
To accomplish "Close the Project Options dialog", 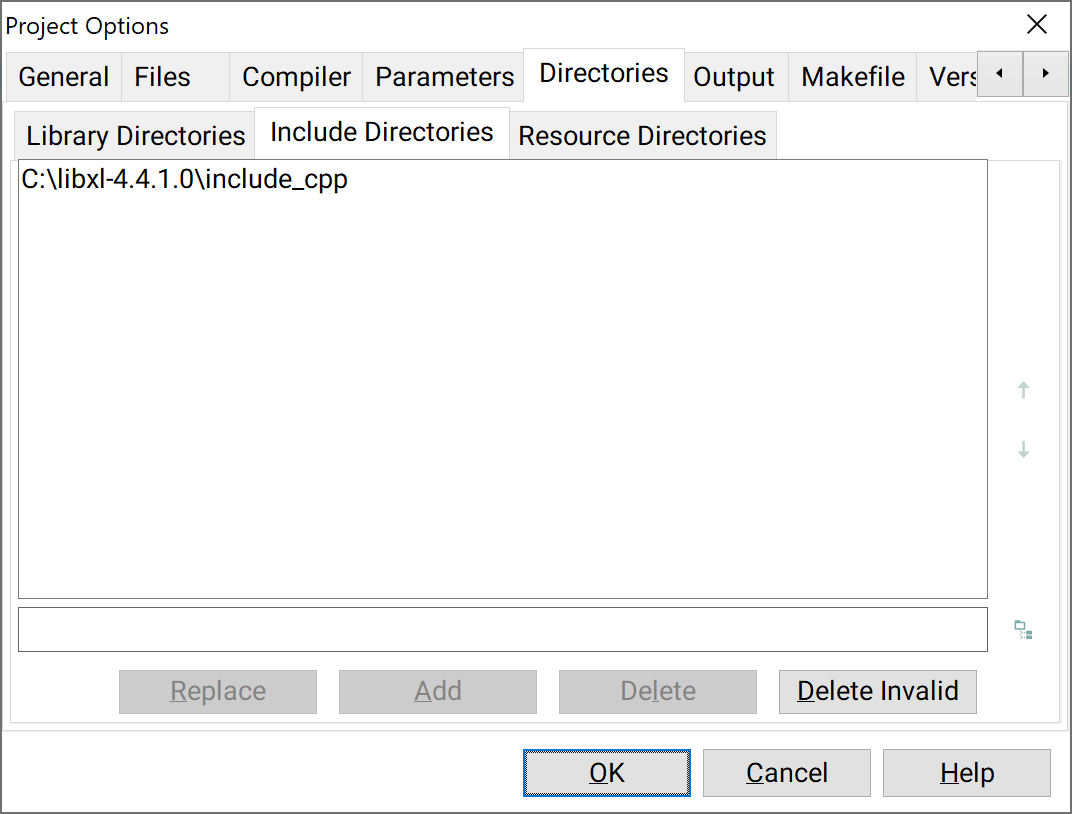I will pos(1036,25).
